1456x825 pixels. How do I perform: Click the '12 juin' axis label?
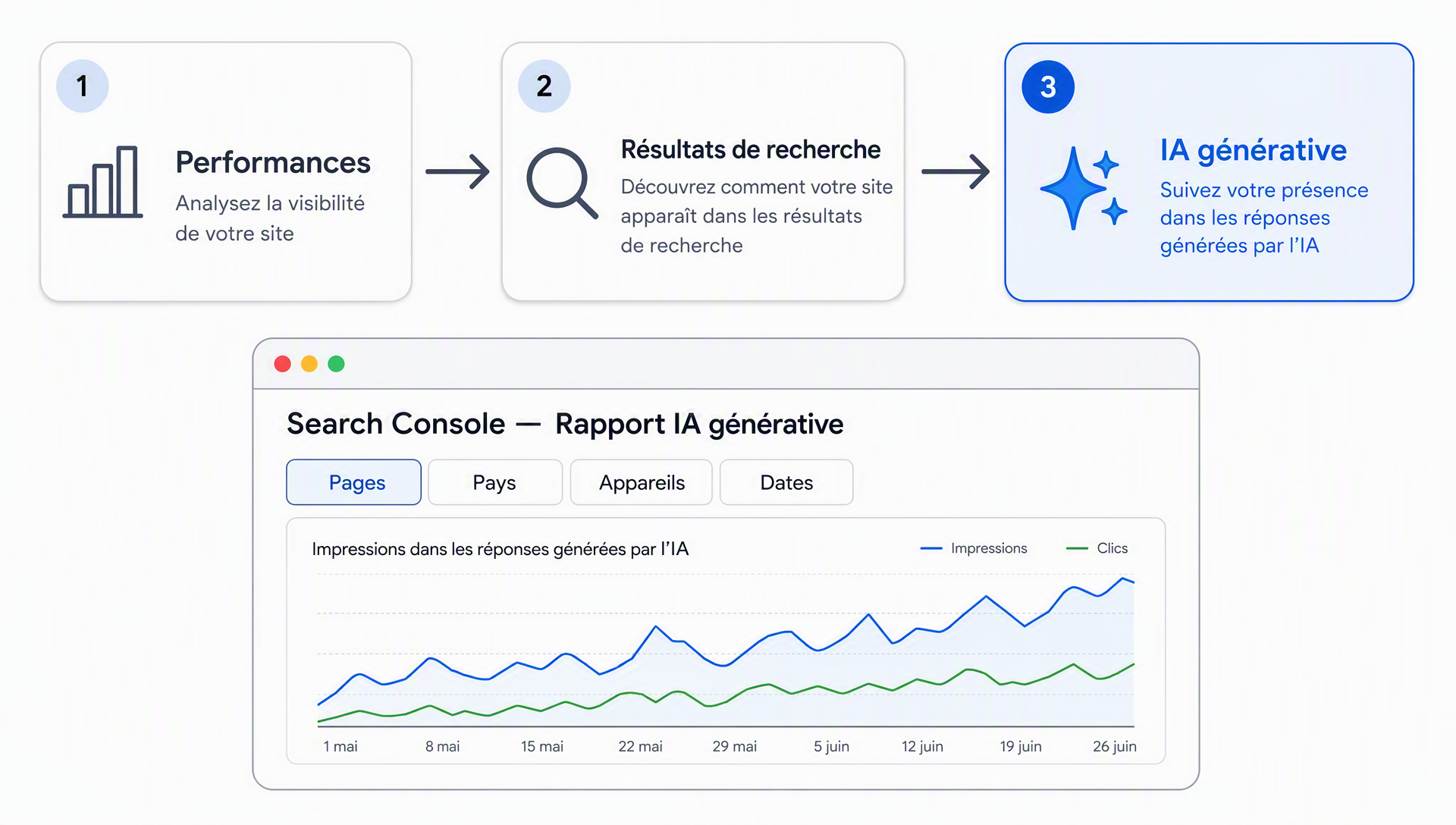(x=922, y=746)
